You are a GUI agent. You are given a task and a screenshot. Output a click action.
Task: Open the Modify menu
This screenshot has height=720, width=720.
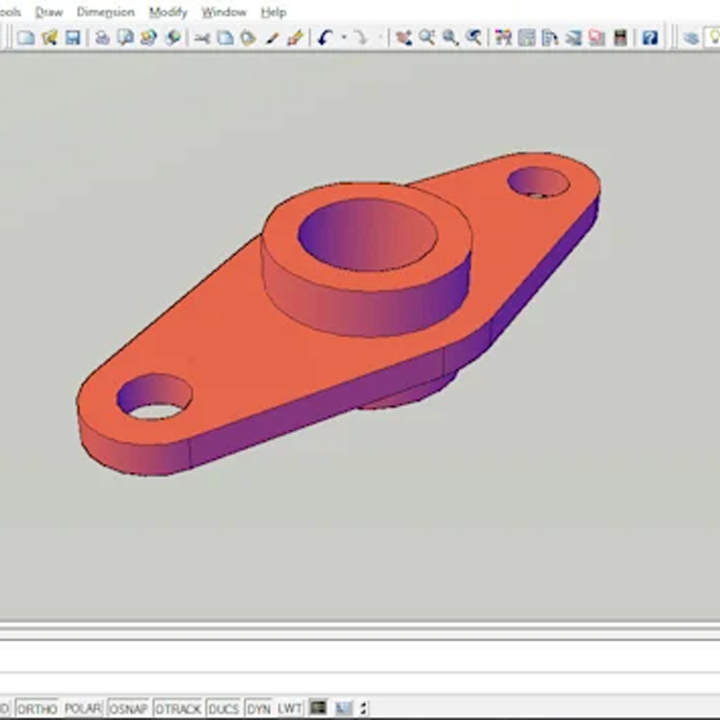click(x=167, y=12)
